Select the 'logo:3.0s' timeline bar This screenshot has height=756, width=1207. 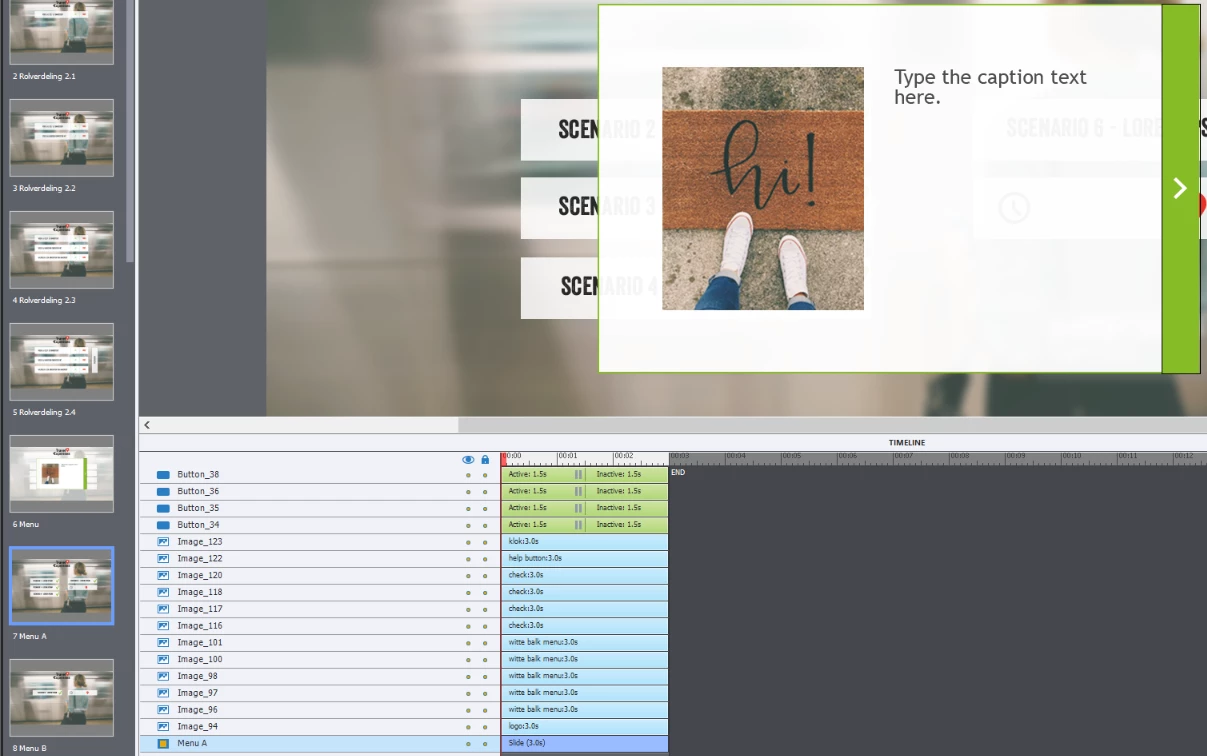click(x=585, y=727)
